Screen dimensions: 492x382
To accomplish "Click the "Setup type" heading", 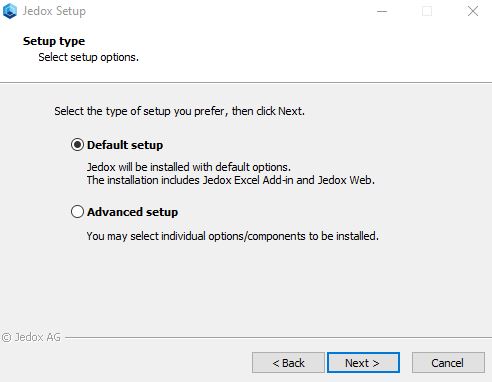I will pos(54,41).
